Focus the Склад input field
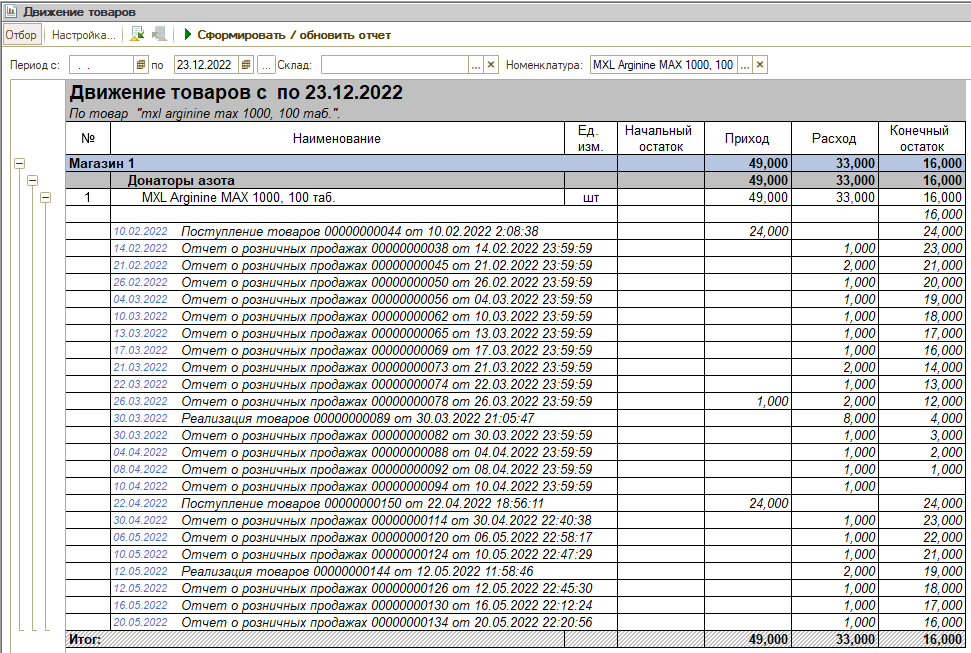The width and height of the screenshot is (971, 653). pos(394,65)
